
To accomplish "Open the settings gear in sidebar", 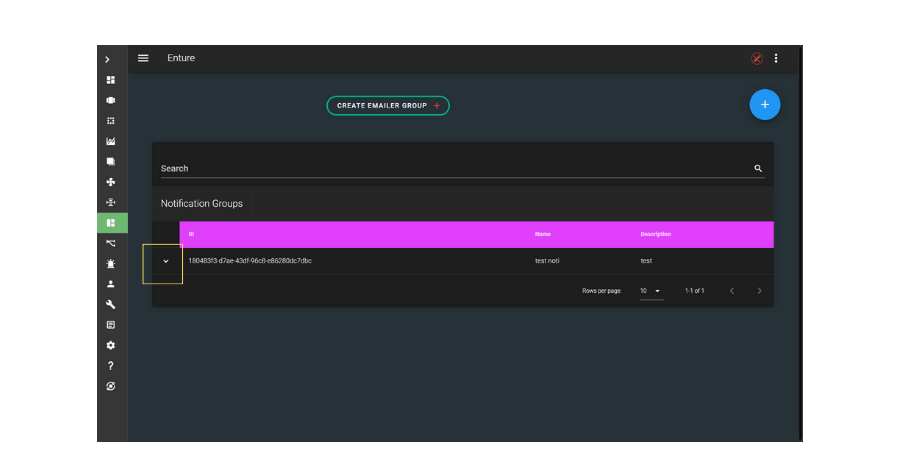I will click(x=111, y=345).
